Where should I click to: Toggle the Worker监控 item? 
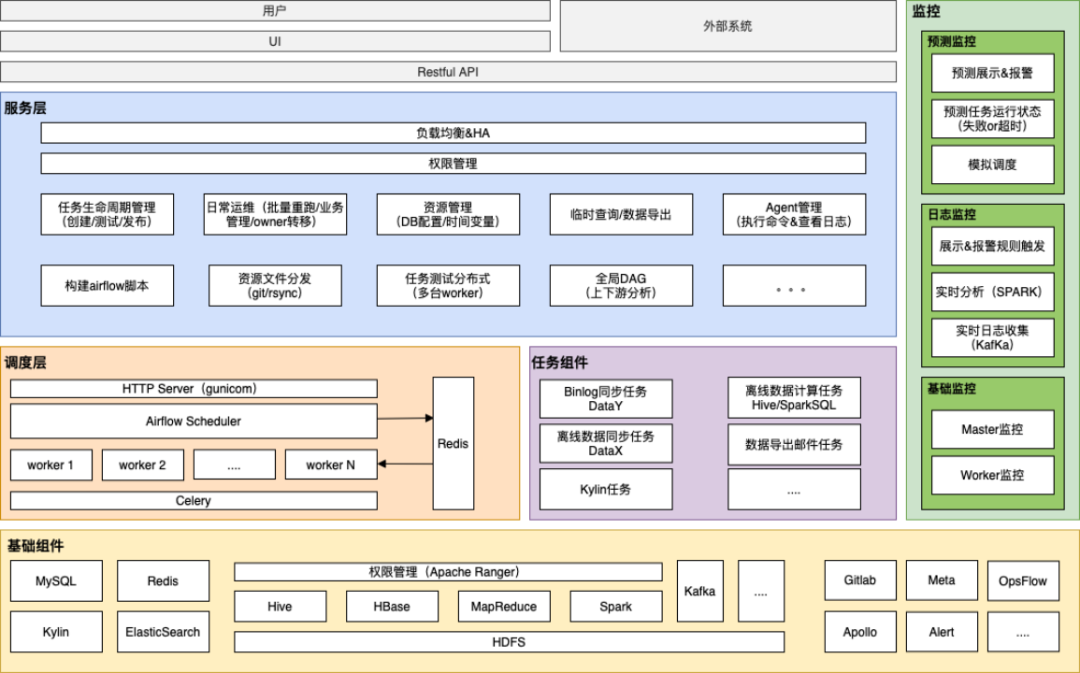(x=992, y=475)
